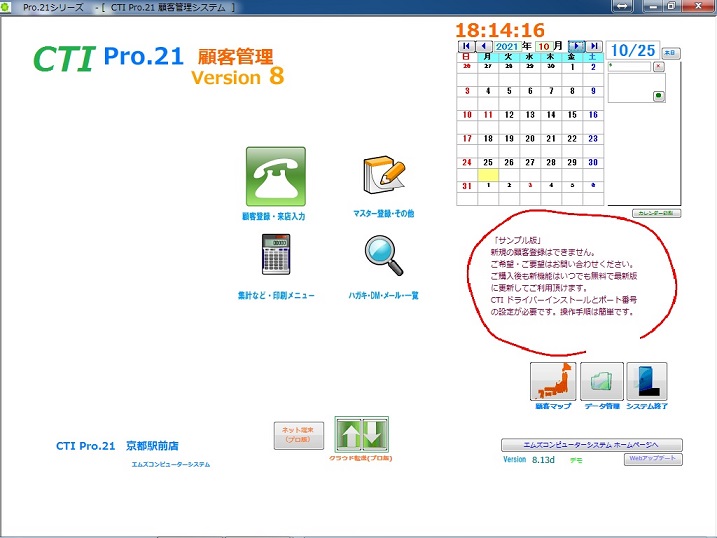Click the カレンダー印刷 button
Viewport: 717px width, 538px height.
pyautogui.click(x=656, y=213)
